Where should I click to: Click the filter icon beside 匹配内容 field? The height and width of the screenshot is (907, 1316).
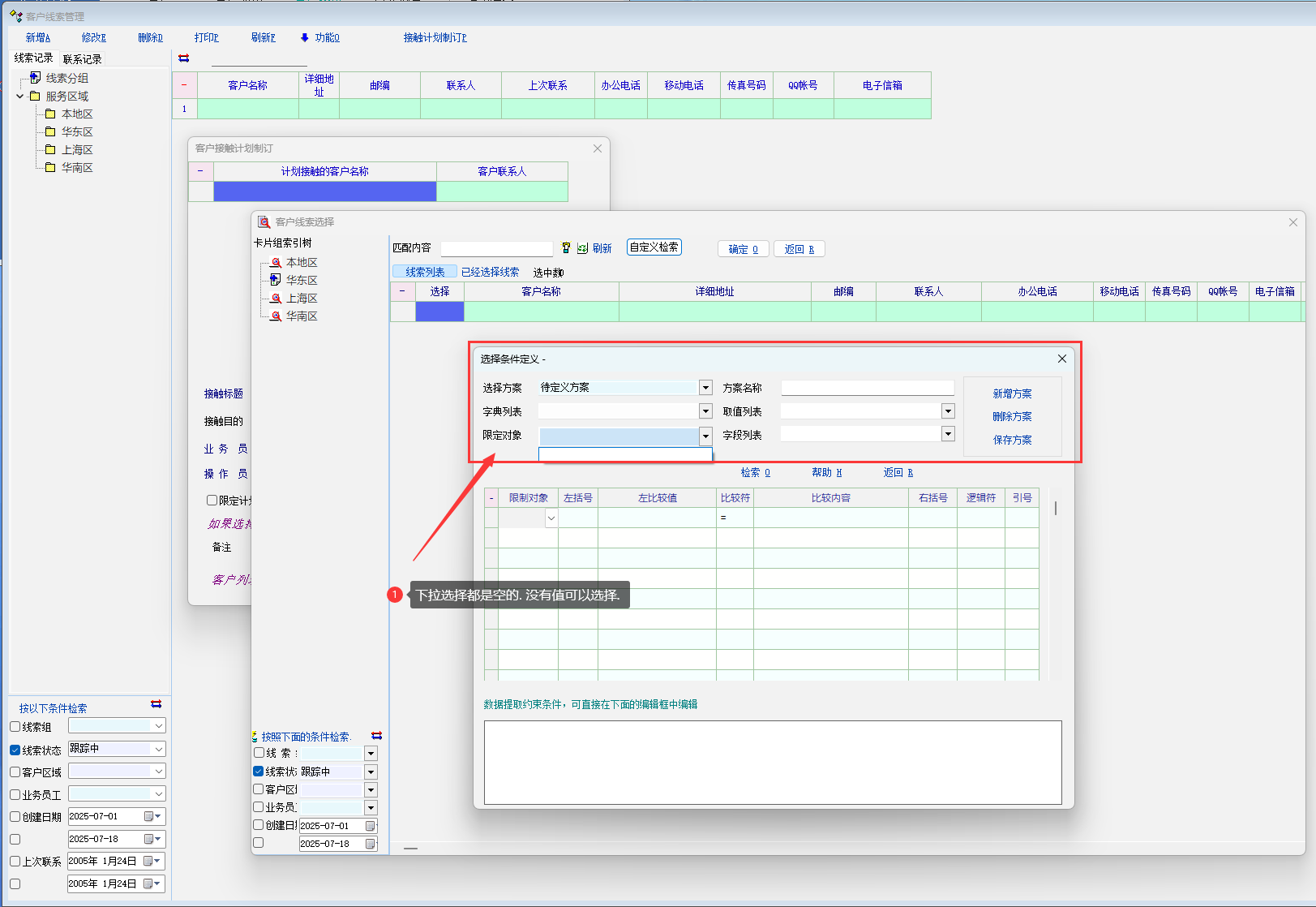[566, 248]
